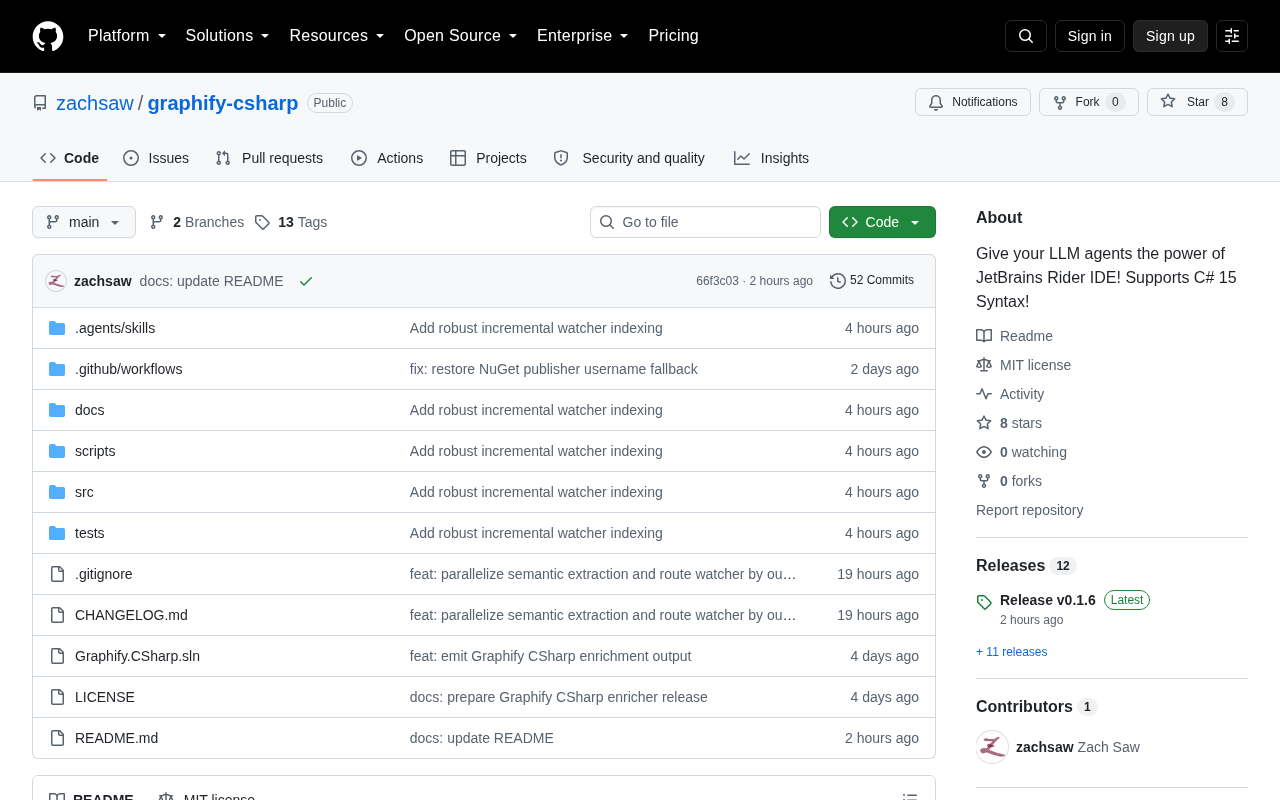1280x800 pixels.
Task: Click the docs folder icon
Action: 57,410
